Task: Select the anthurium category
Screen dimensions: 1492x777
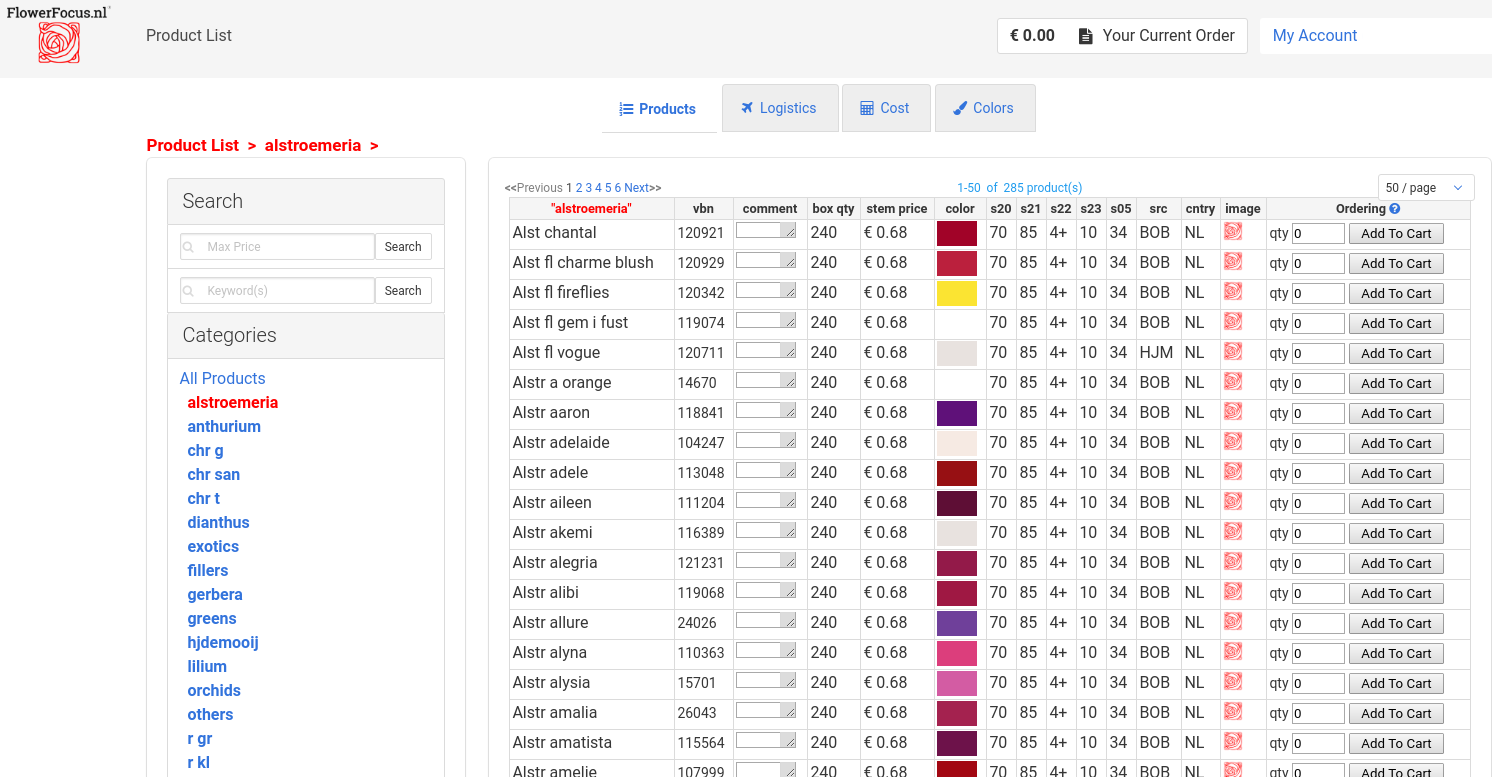Action: [224, 426]
